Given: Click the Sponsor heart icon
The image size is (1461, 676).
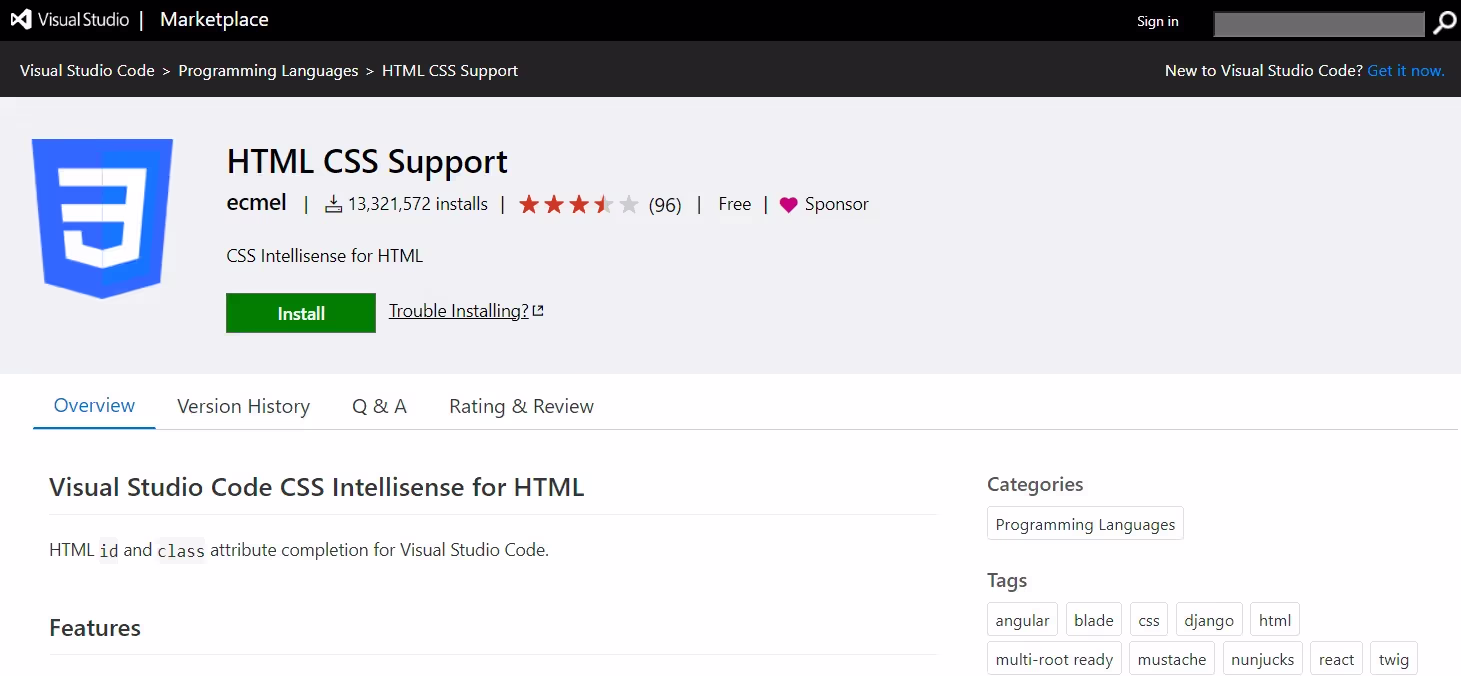Looking at the screenshot, I should 788,205.
